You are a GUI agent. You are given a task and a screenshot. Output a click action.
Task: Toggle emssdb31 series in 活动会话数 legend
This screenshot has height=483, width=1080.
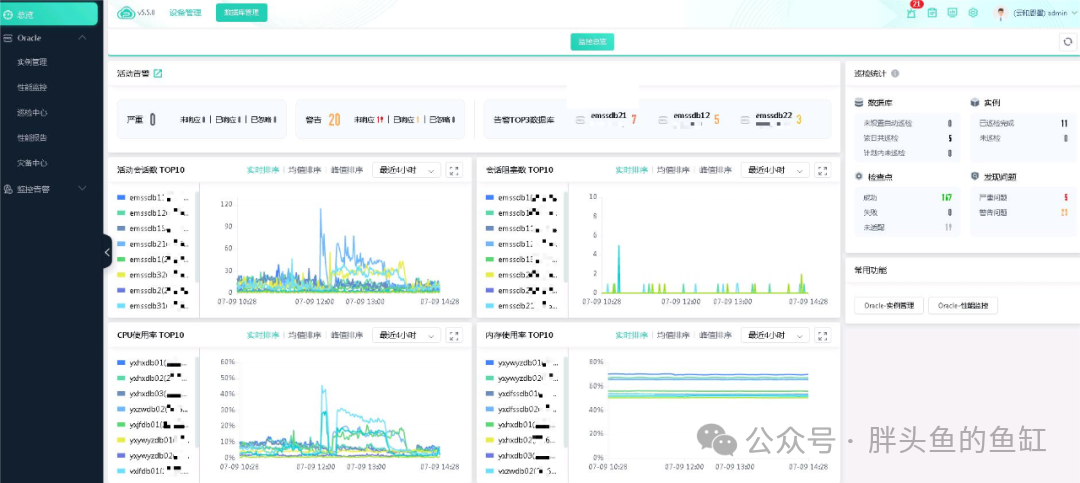(152, 305)
